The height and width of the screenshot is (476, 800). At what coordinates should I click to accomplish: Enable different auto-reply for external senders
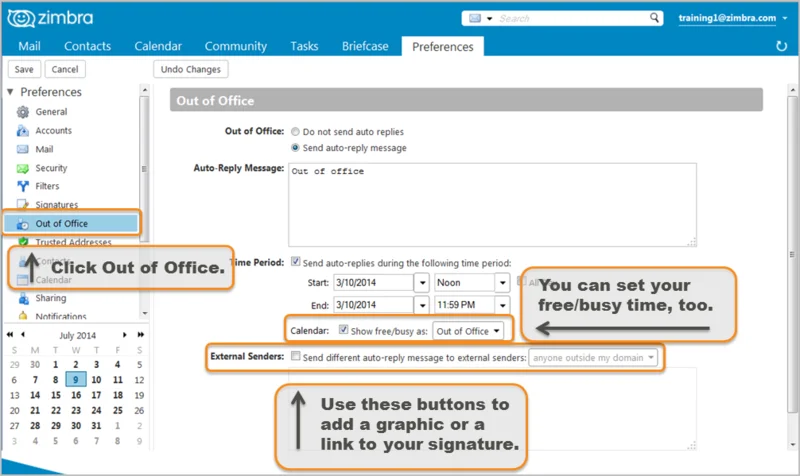295,356
